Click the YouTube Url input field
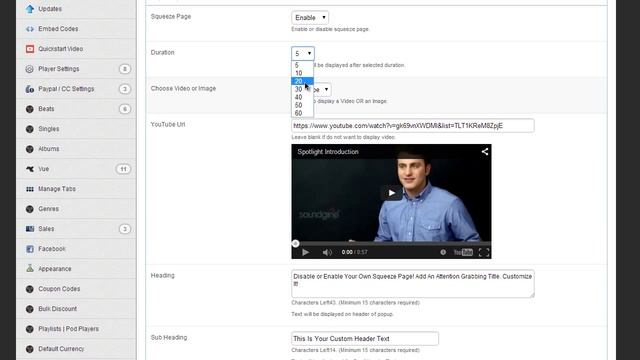 coord(413,126)
